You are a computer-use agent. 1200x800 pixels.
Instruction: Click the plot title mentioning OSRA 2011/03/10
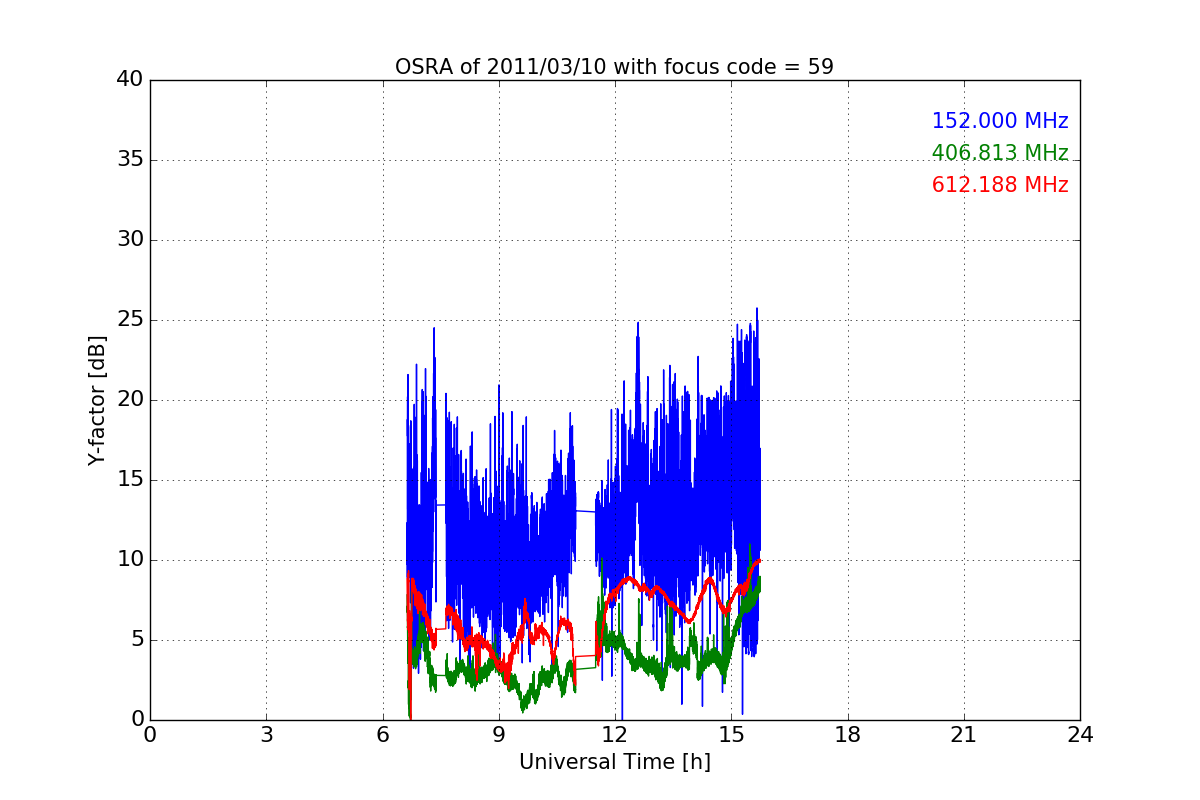[x=614, y=67]
